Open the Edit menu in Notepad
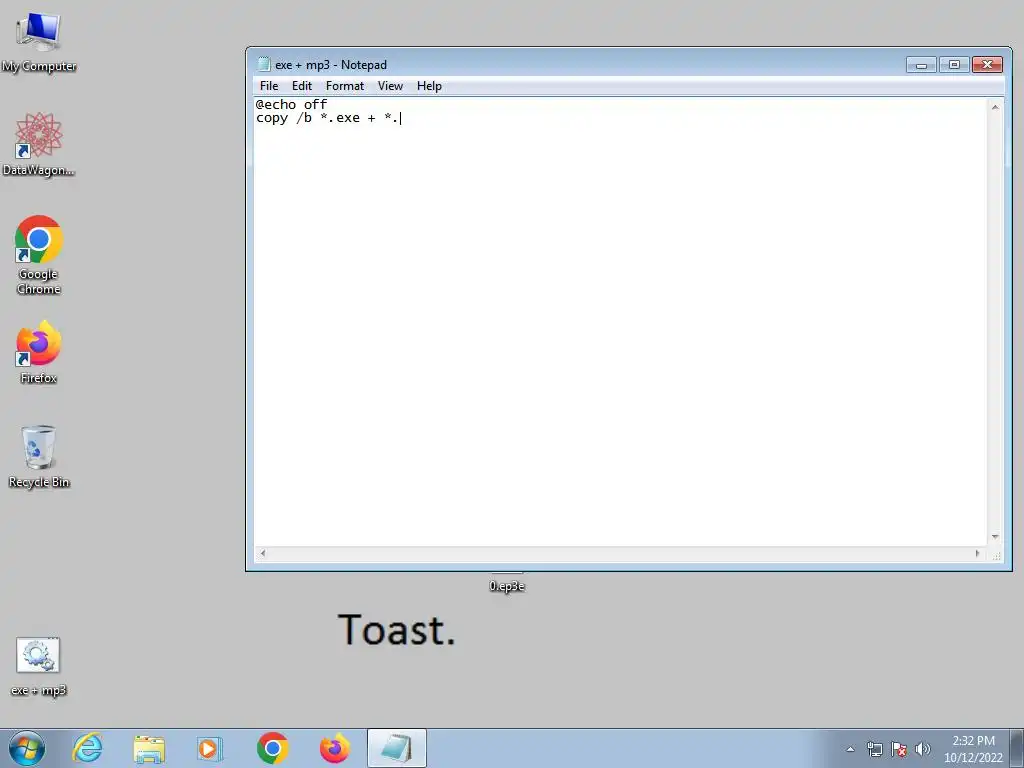Image resolution: width=1024 pixels, height=768 pixels. pyautogui.click(x=302, y=86)
